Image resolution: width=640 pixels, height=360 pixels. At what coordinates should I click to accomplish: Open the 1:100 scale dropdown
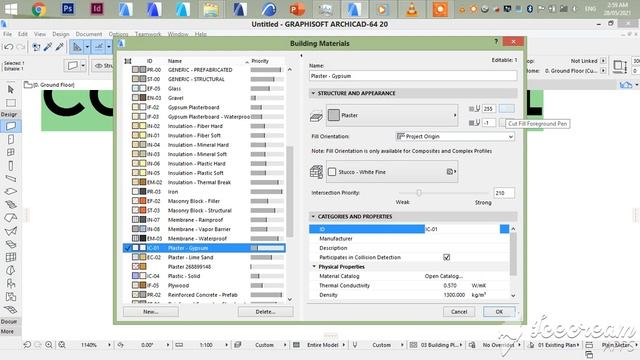[227, 345]
